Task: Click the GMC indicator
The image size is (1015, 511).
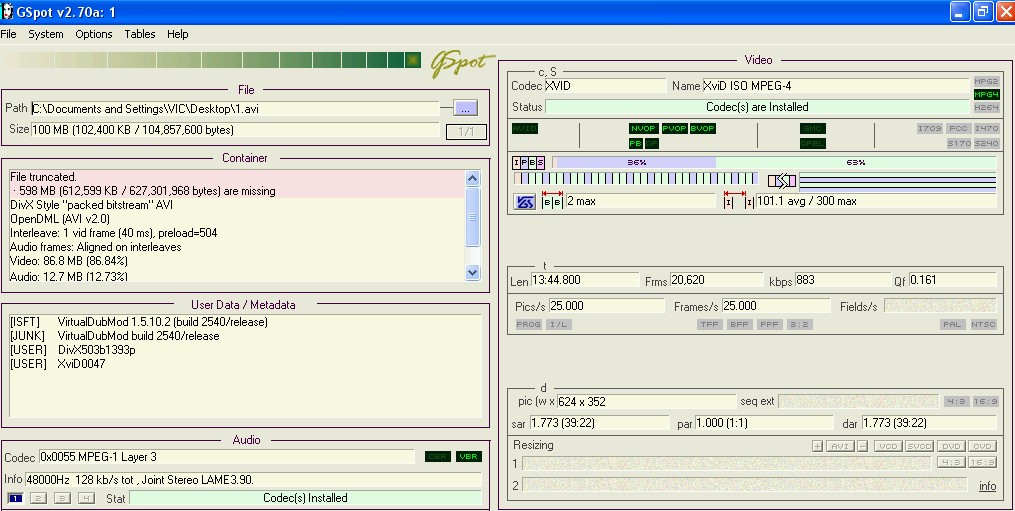Action: pos(812,129)
